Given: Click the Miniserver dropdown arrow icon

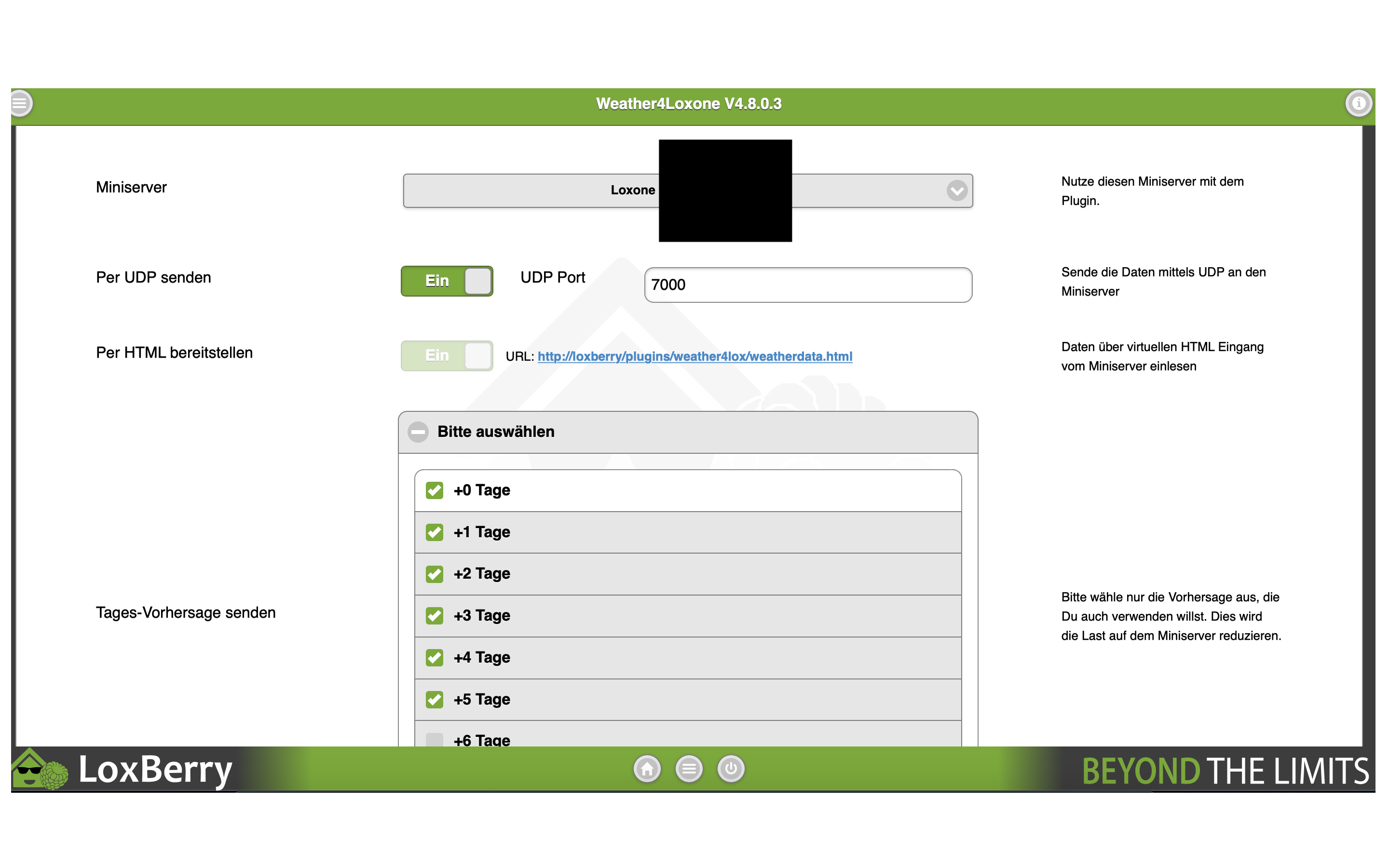Looking at the screenshot, I should (x=956, y=190).
